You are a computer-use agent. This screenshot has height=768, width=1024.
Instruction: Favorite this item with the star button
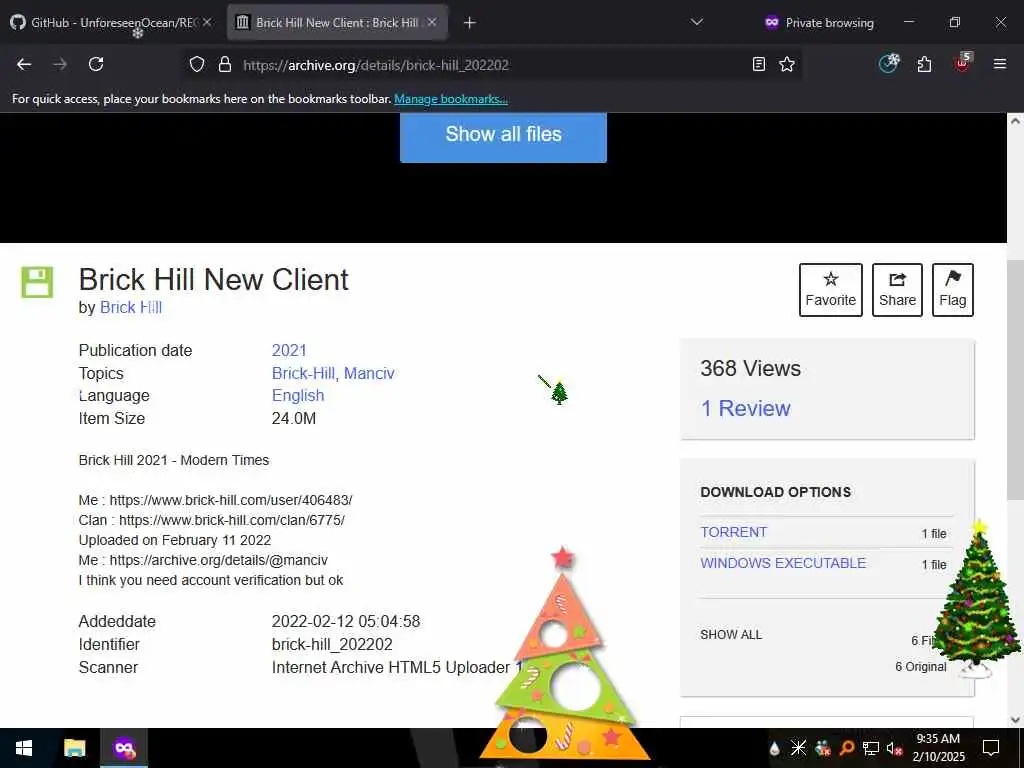coord(831,290)
